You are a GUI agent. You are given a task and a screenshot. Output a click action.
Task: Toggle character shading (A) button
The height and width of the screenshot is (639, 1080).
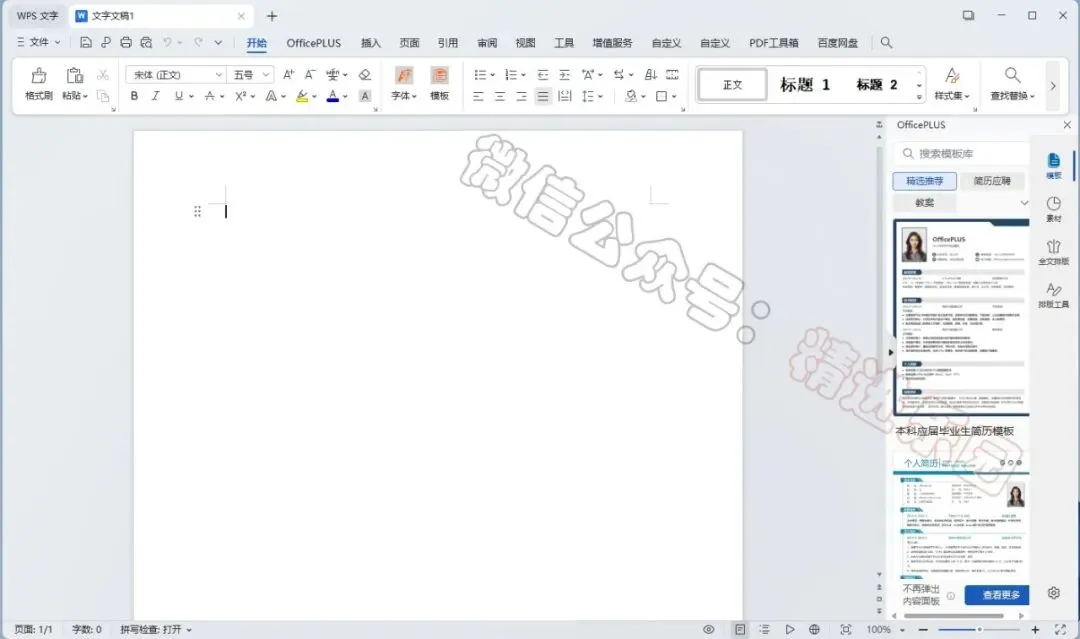365,96
